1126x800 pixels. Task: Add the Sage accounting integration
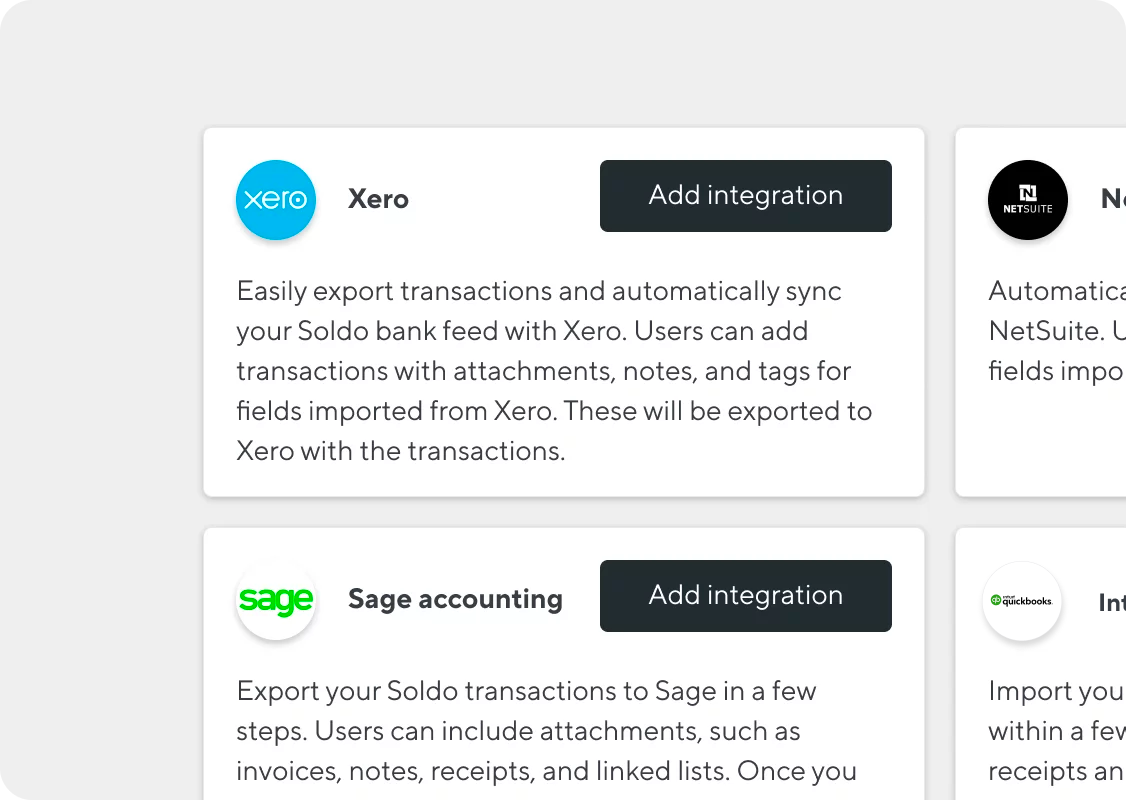745,595
